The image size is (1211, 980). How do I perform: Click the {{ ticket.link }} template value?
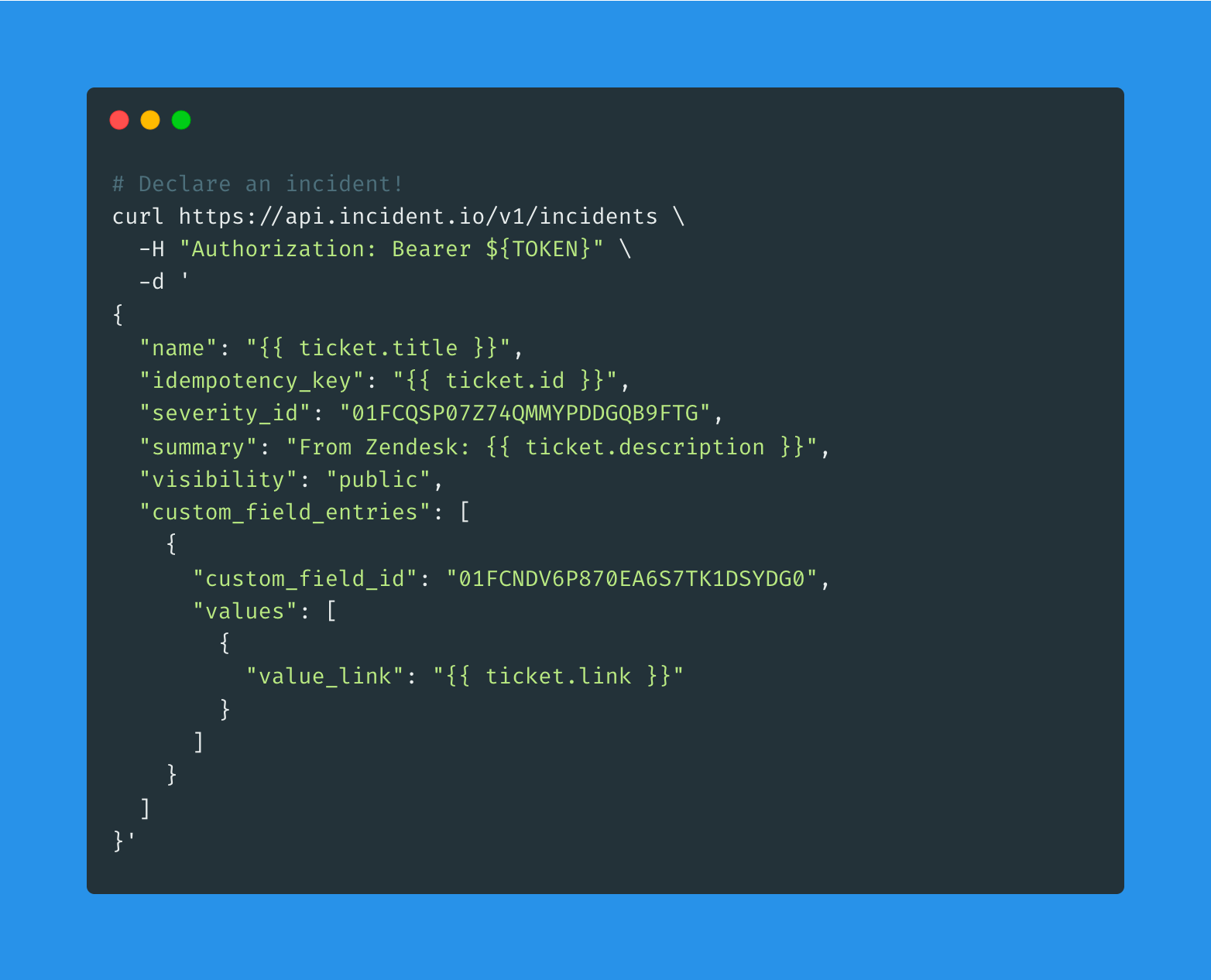tap(557, 676)
